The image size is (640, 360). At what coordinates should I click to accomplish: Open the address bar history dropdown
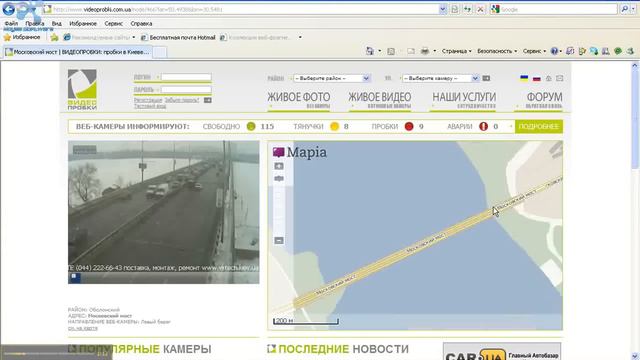point(442,9)
